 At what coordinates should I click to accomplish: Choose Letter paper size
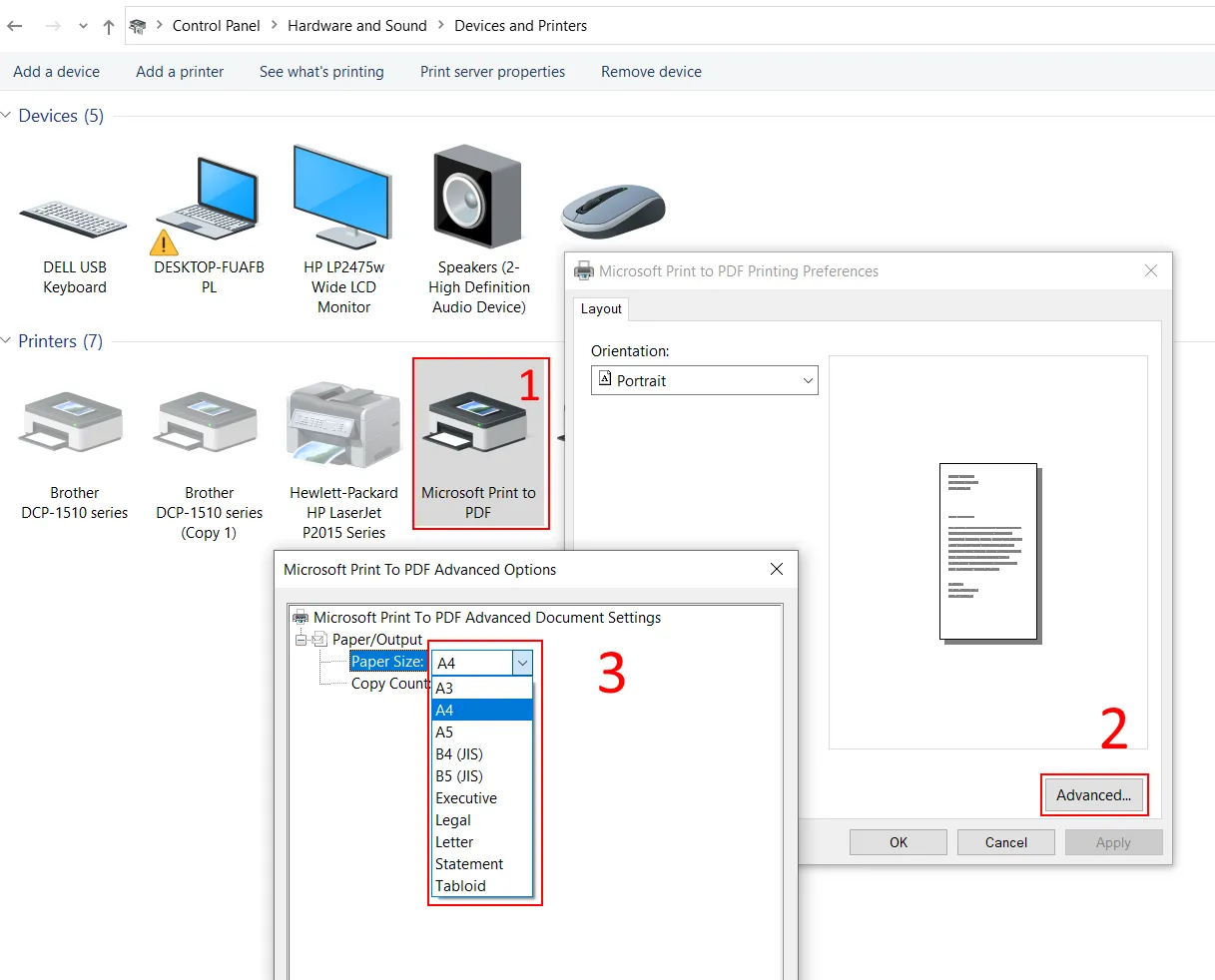[482, 841]
